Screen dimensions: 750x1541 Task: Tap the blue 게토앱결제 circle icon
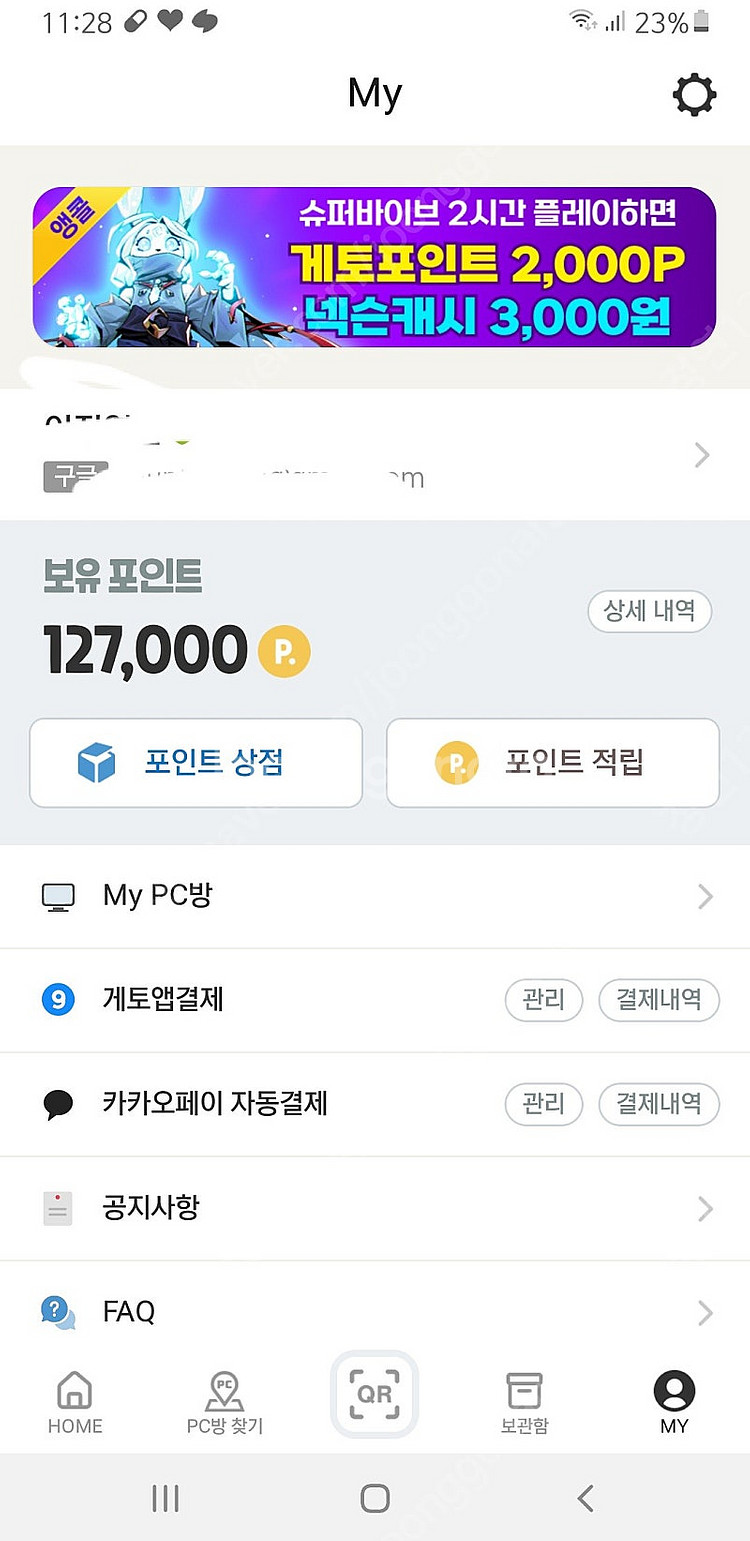(x=58, y=999)
